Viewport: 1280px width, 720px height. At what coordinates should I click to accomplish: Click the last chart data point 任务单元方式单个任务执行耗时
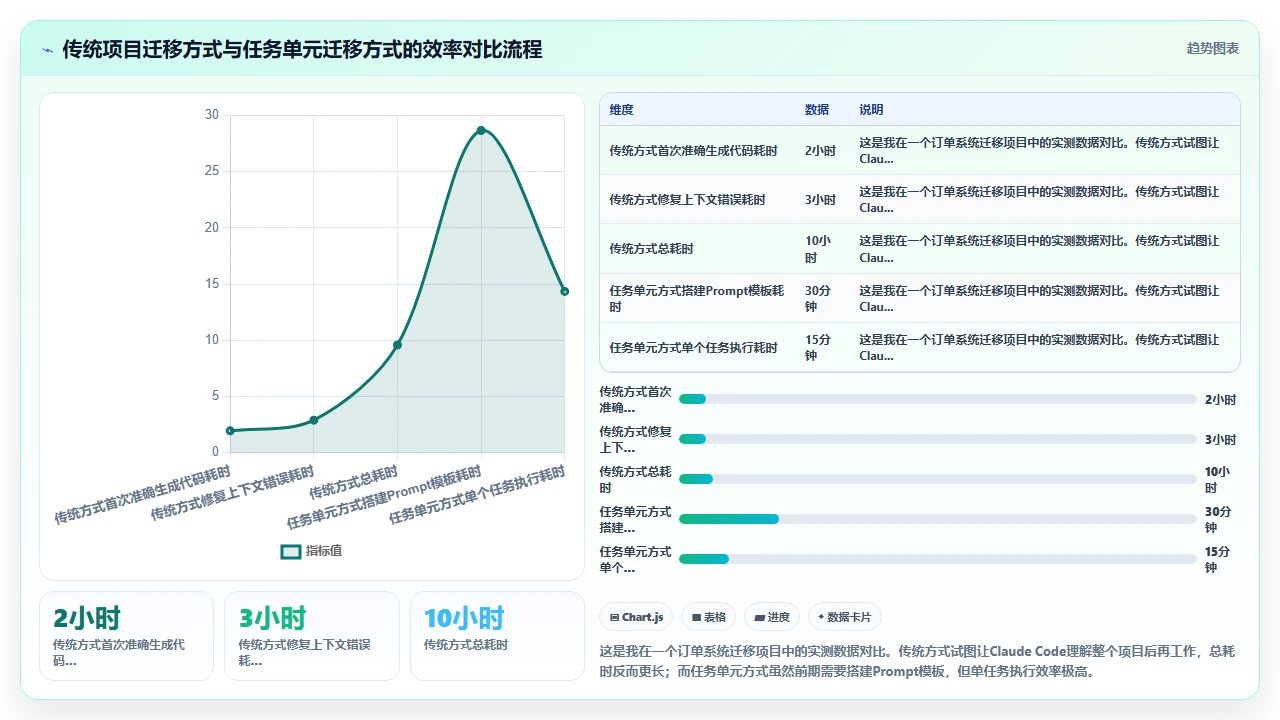tap(564, 291)
